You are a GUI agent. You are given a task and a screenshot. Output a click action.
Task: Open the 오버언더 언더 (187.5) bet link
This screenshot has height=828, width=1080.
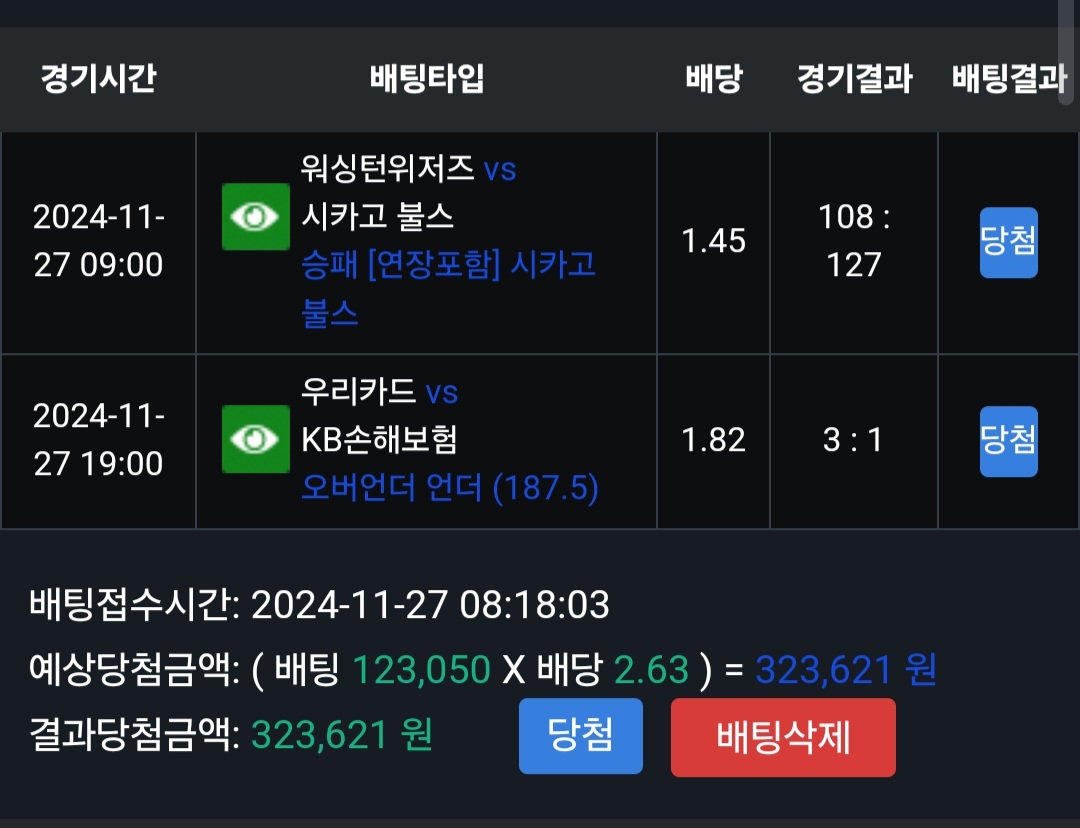(x=450, y=488)
